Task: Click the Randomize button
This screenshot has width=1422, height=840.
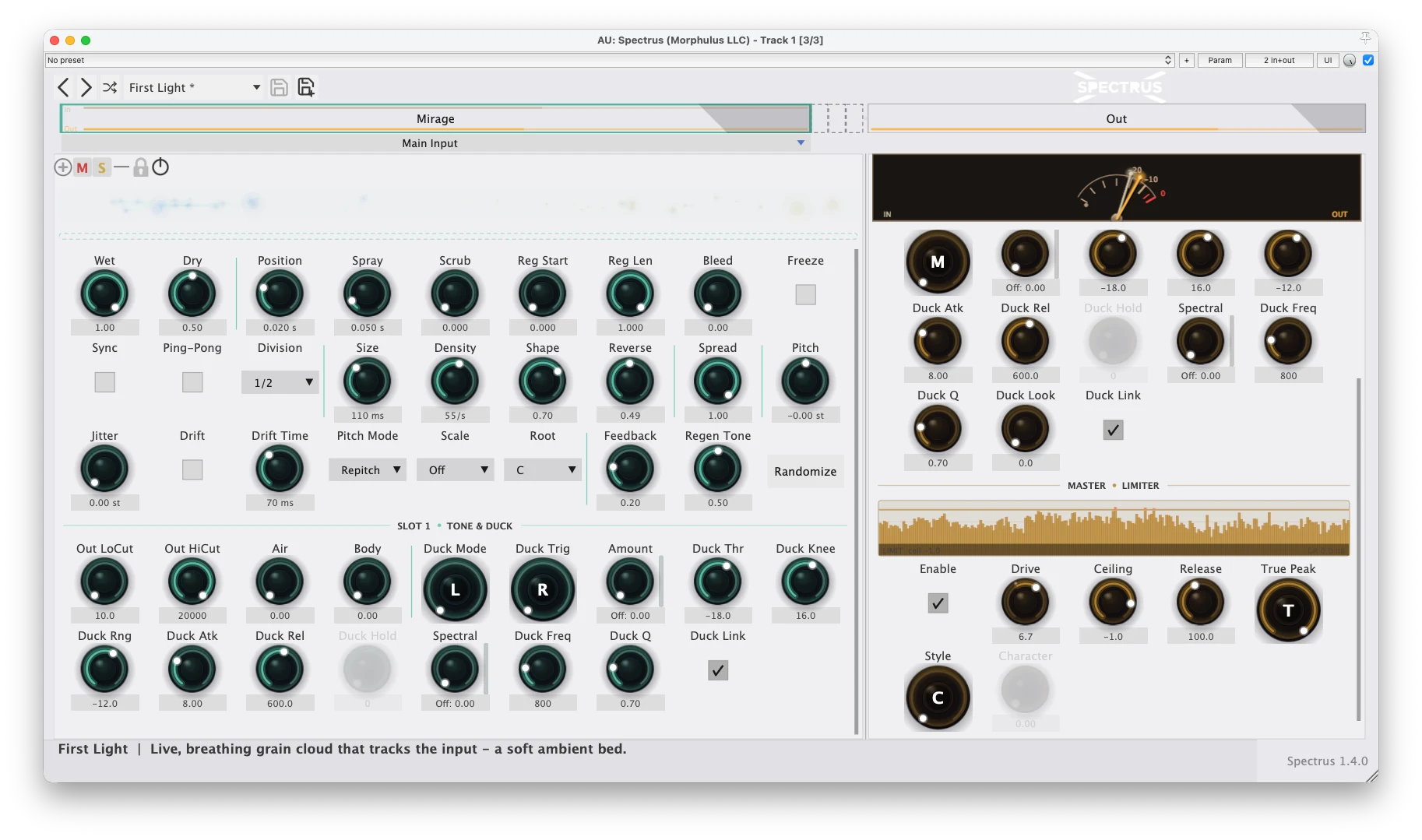Action: point(805,471)
